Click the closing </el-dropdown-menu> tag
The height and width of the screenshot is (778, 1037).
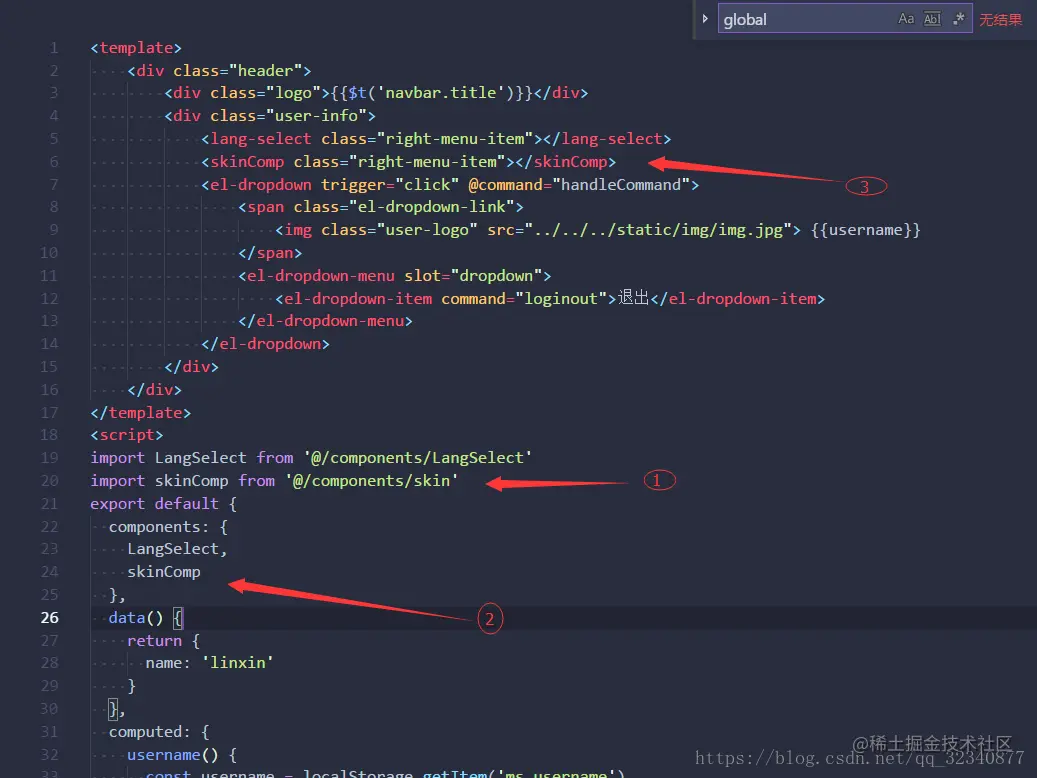pos(325,321)
